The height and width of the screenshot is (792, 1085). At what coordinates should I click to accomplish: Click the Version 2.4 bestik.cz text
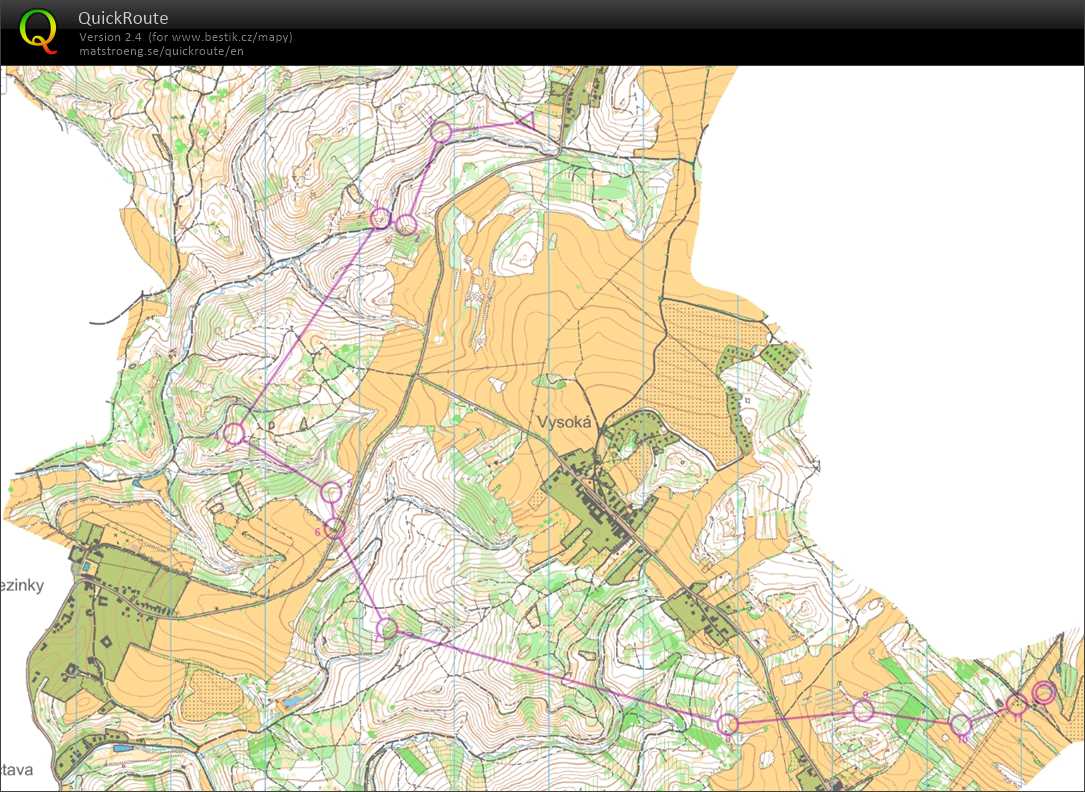tap(185, 37)
